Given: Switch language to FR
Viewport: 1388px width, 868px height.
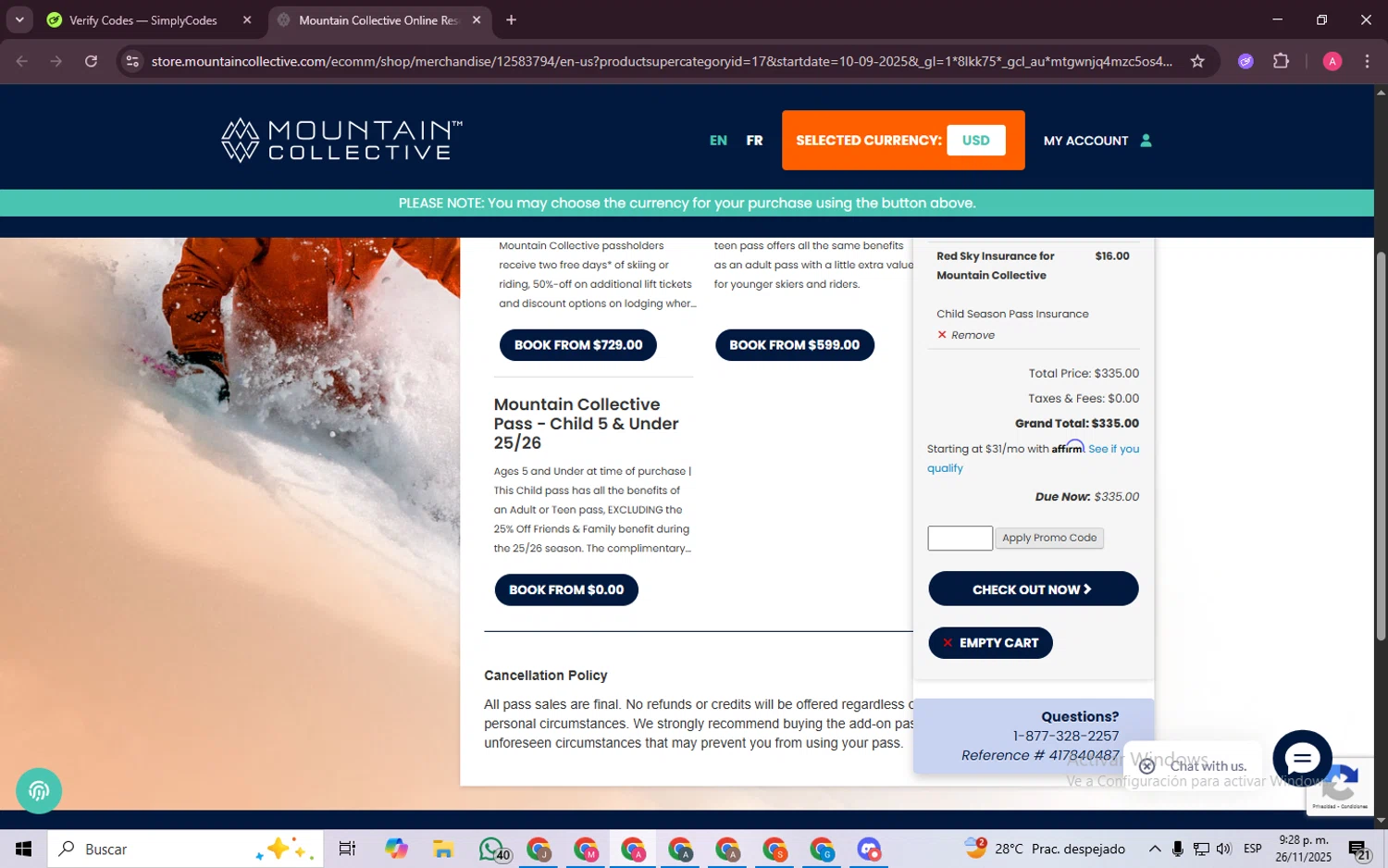Looking at the screenshot, I should [x=754, y=141].
